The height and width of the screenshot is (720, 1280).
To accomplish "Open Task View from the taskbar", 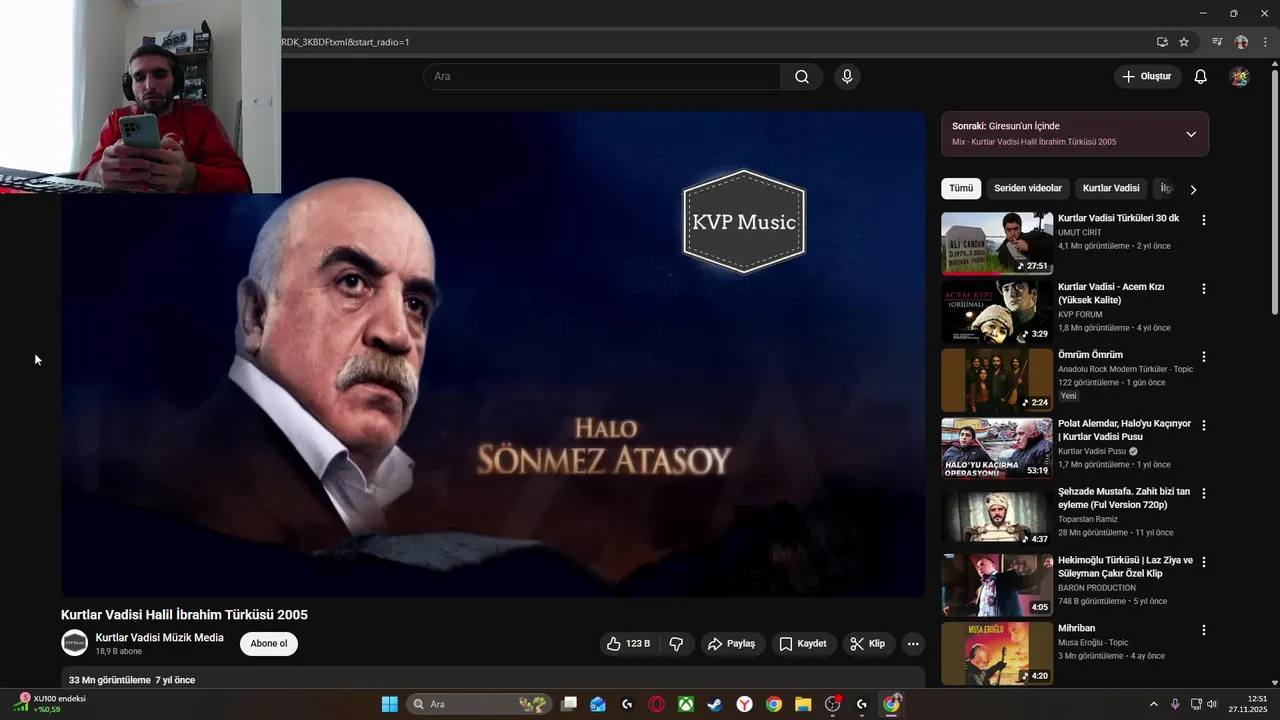I will pyautogui.click(x=569, y=704).
